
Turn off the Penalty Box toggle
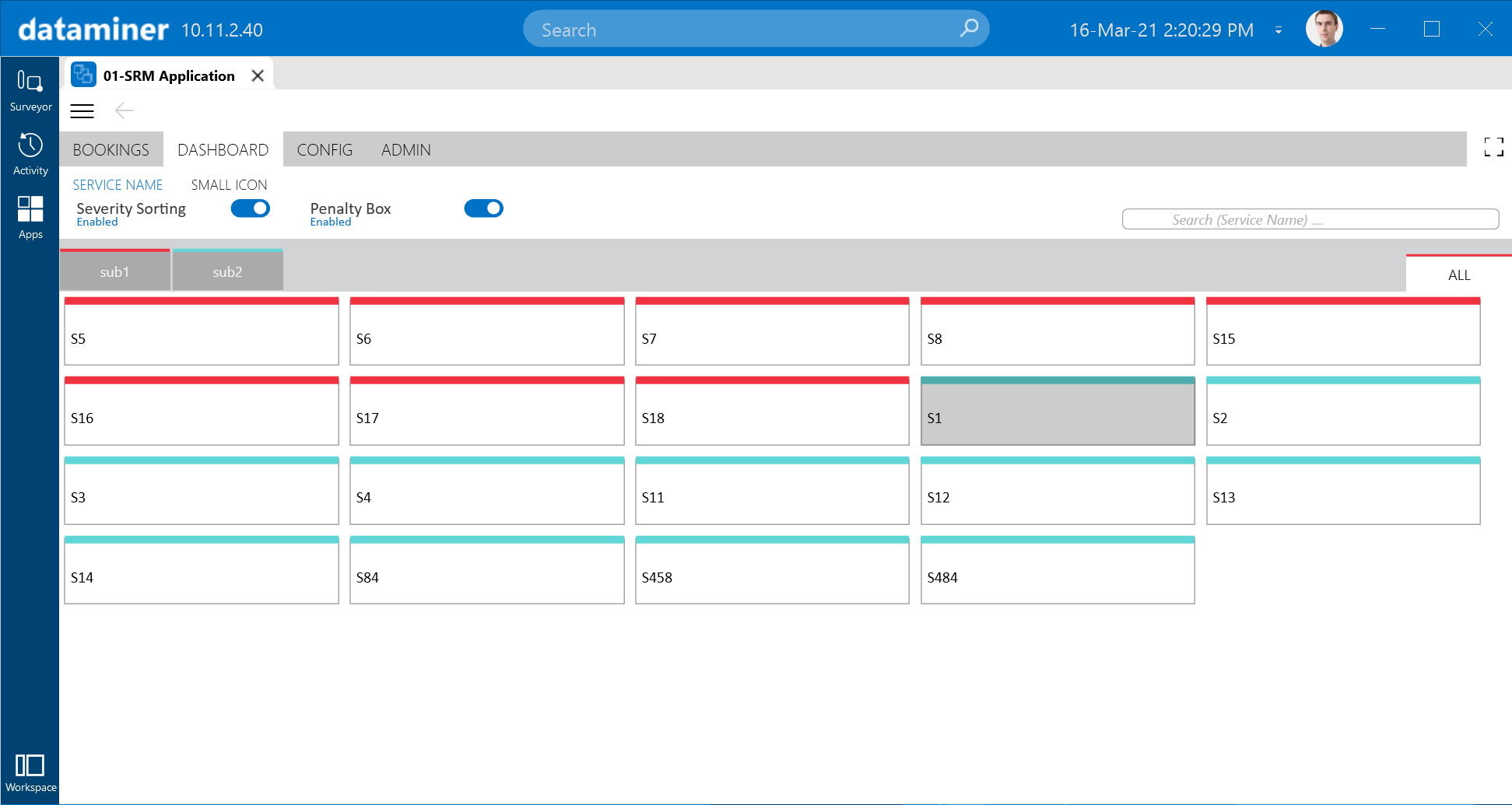(x=483, y=208)
